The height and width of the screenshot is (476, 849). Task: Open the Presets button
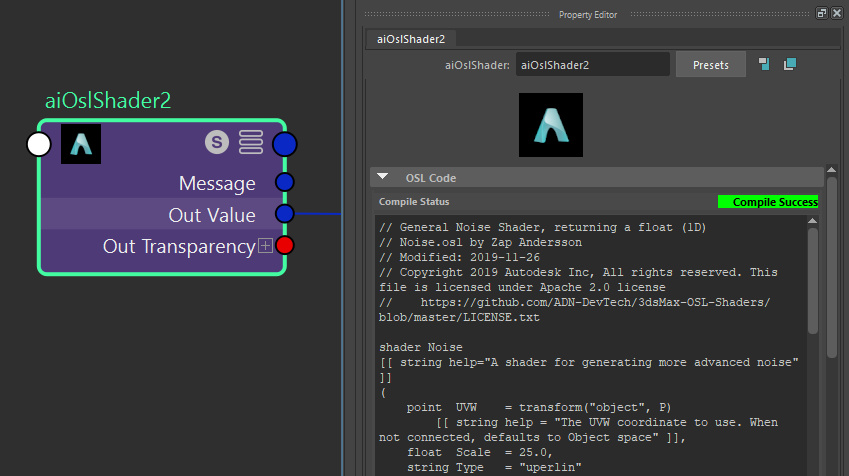coord(710,64)
